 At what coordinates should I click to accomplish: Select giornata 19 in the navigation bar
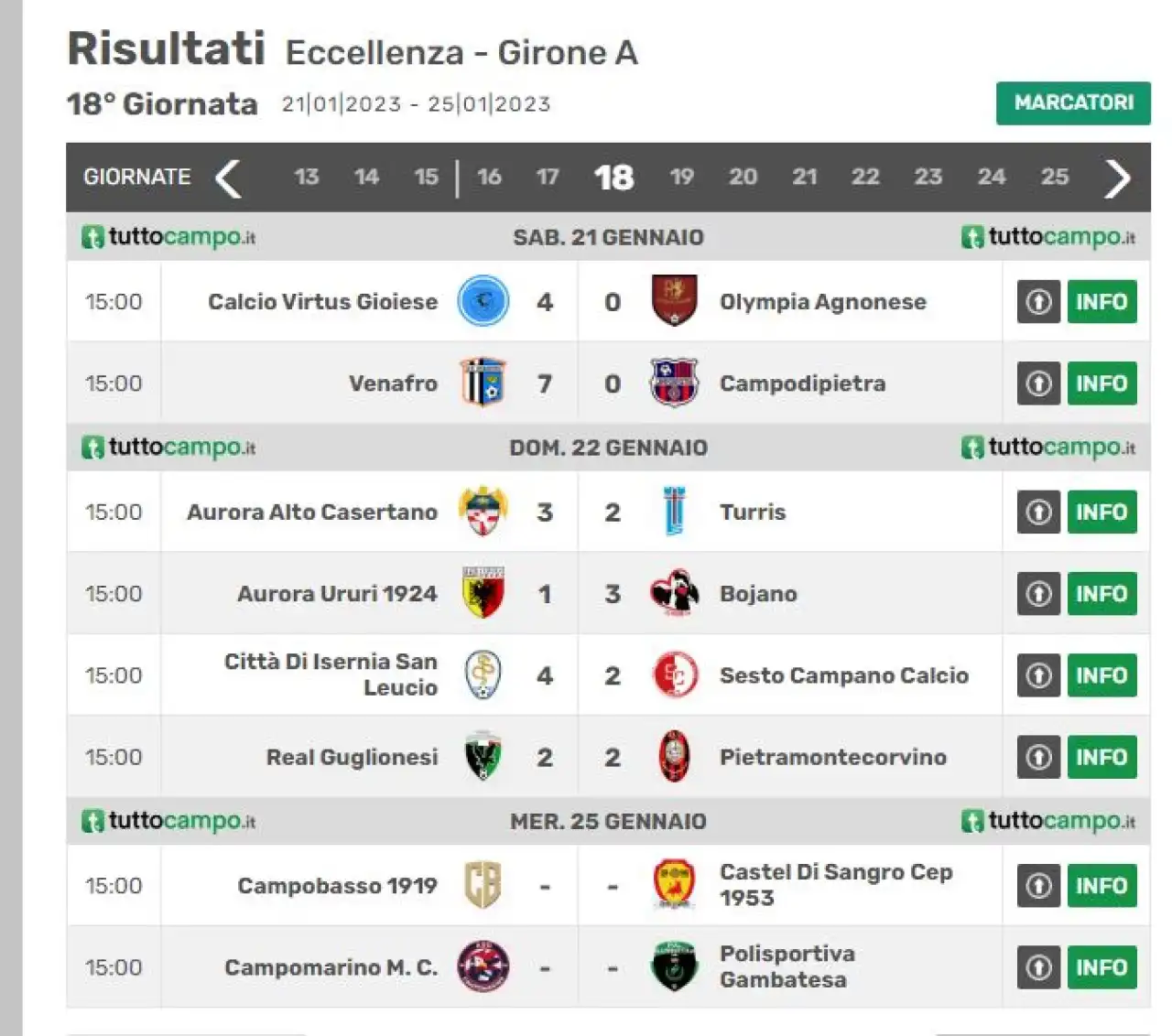tap(681, 177)
